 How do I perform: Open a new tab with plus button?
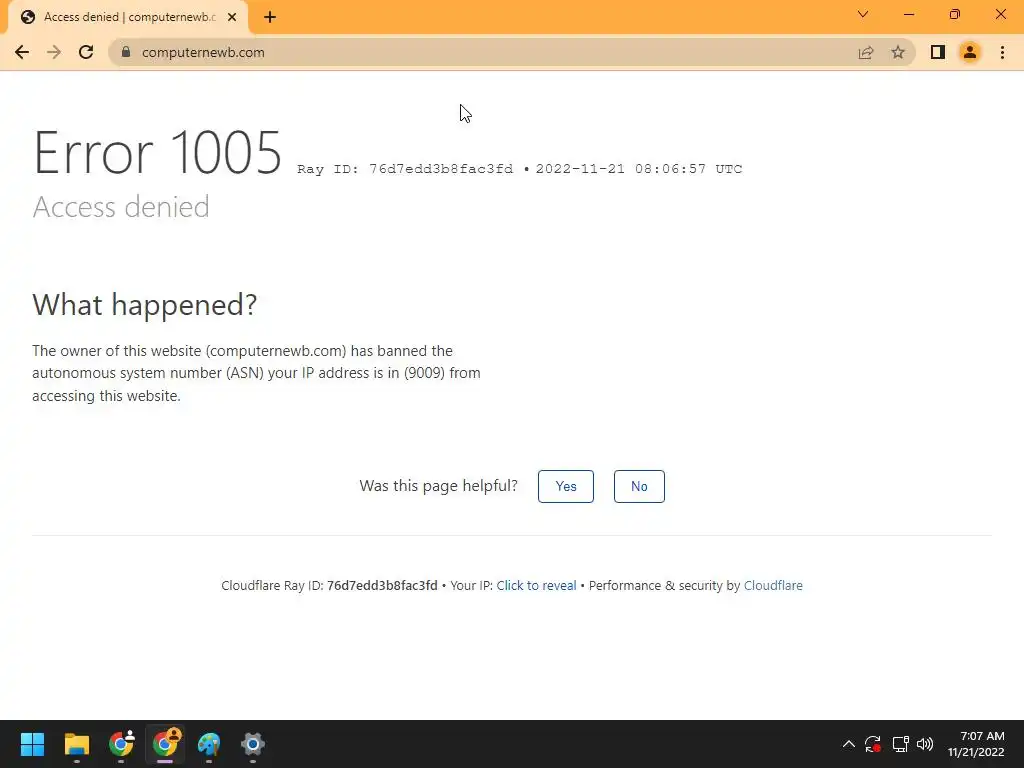270,17
